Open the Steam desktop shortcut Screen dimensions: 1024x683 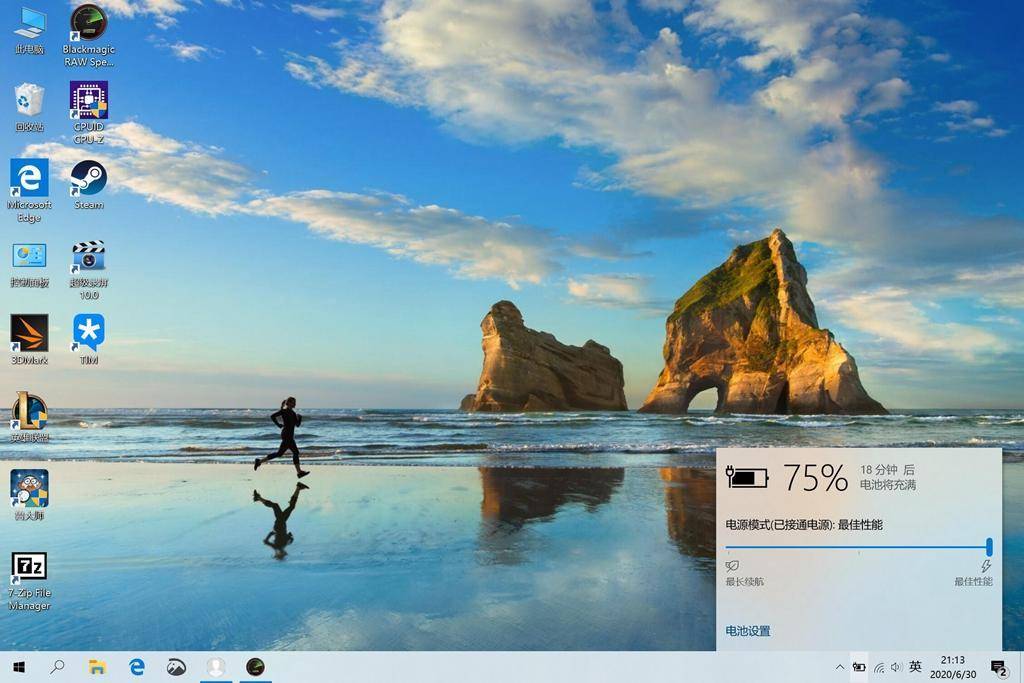[88, 185]
